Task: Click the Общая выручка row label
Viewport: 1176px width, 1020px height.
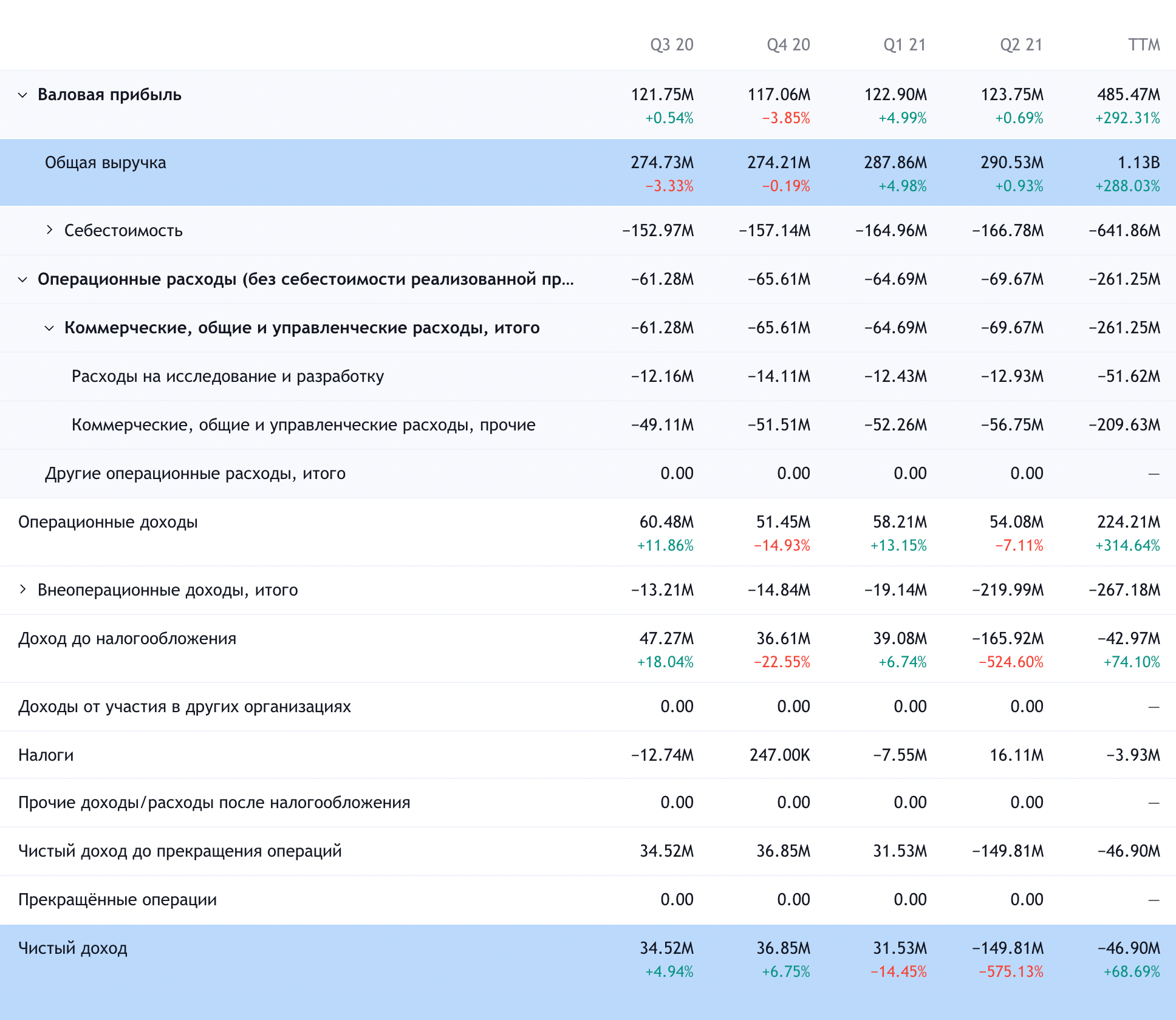Action: coord(105,163)
